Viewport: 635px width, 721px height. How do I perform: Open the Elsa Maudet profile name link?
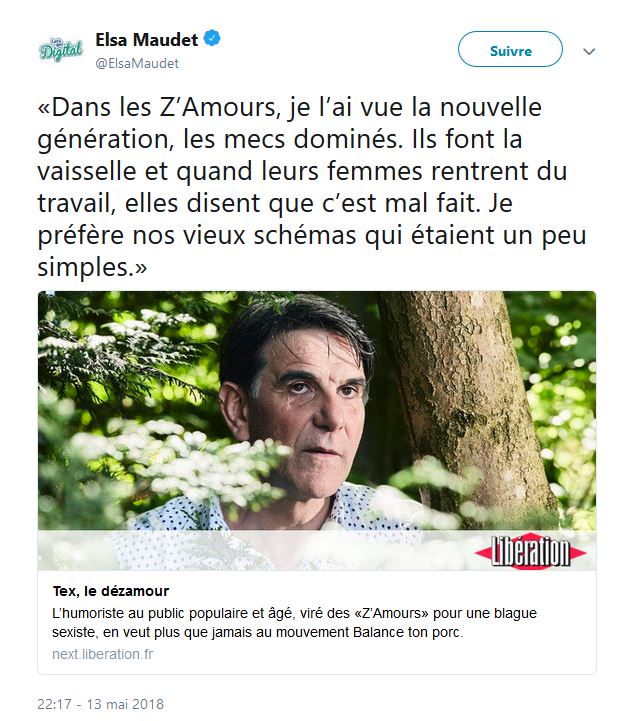pos(147,40)
